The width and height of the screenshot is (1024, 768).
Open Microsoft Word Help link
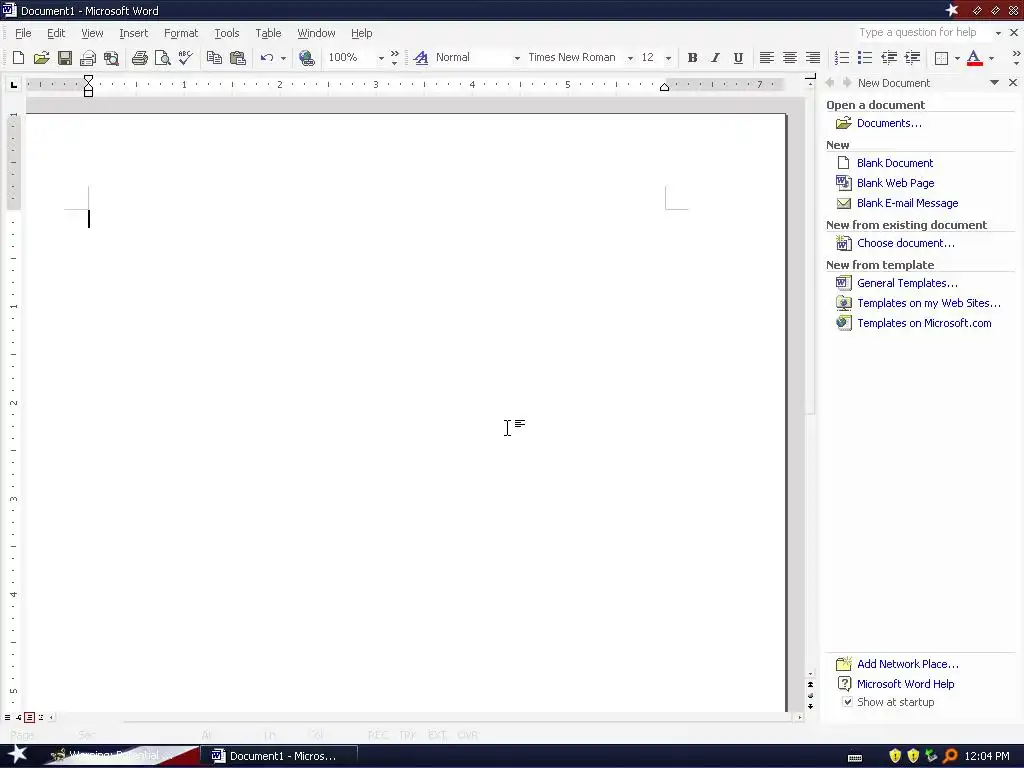[x=905, y=684]
